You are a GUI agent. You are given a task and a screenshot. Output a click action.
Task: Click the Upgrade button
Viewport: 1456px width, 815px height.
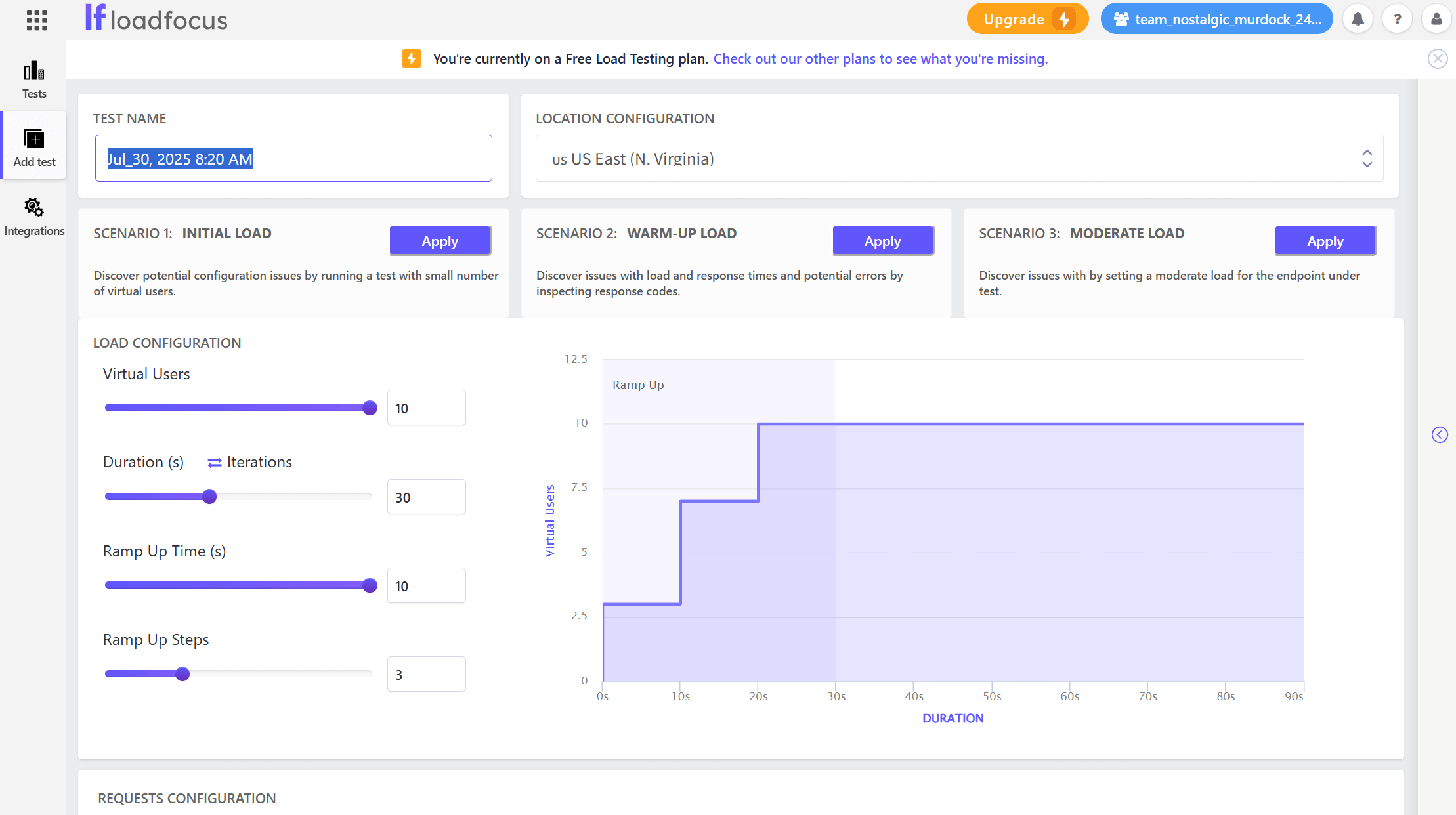pos(1027,19)
